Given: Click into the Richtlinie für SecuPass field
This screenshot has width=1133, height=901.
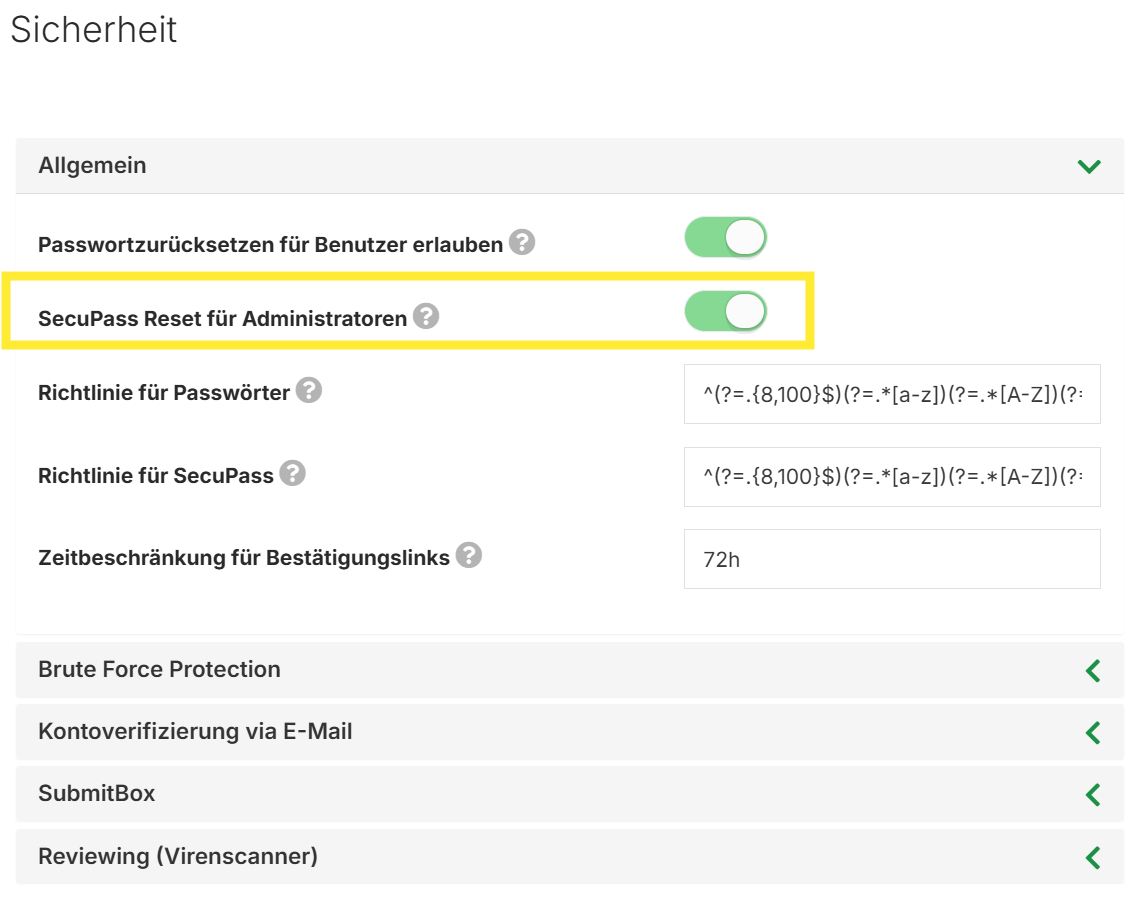Looking at the screenshot, I should pyautogui.click(x=892, y=477).
